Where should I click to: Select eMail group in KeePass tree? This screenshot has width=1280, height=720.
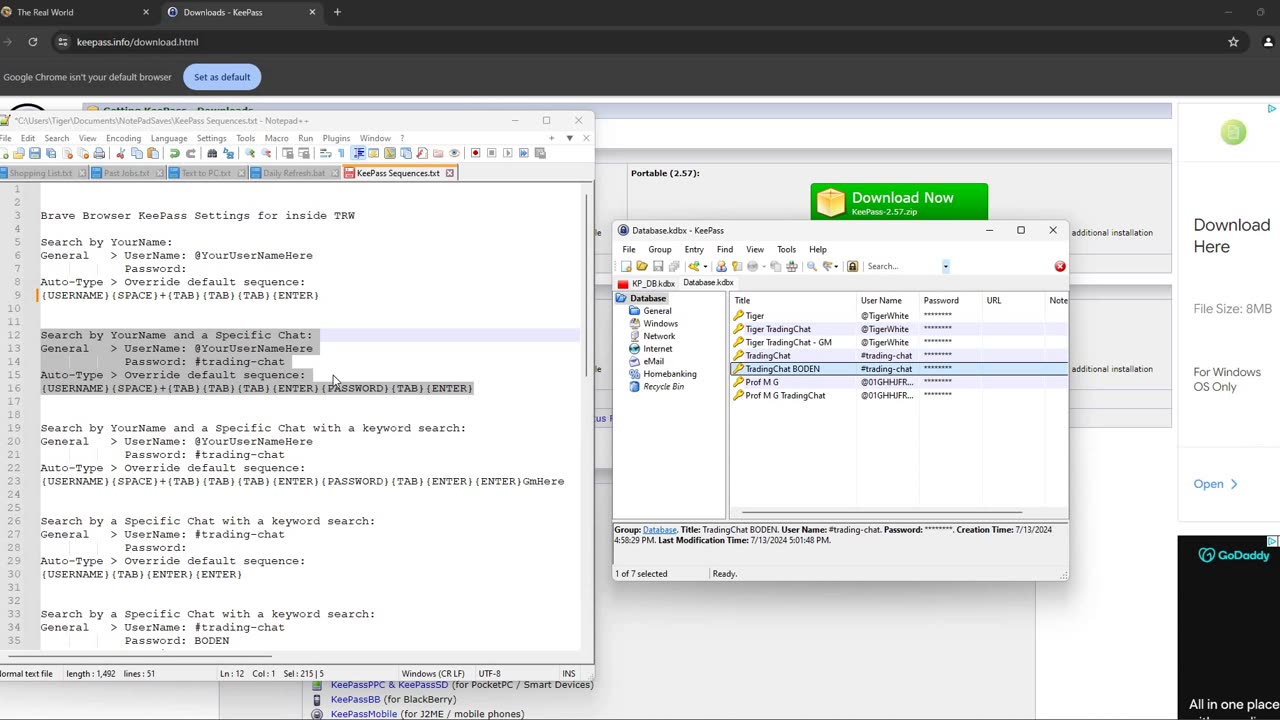click(653, 361)
